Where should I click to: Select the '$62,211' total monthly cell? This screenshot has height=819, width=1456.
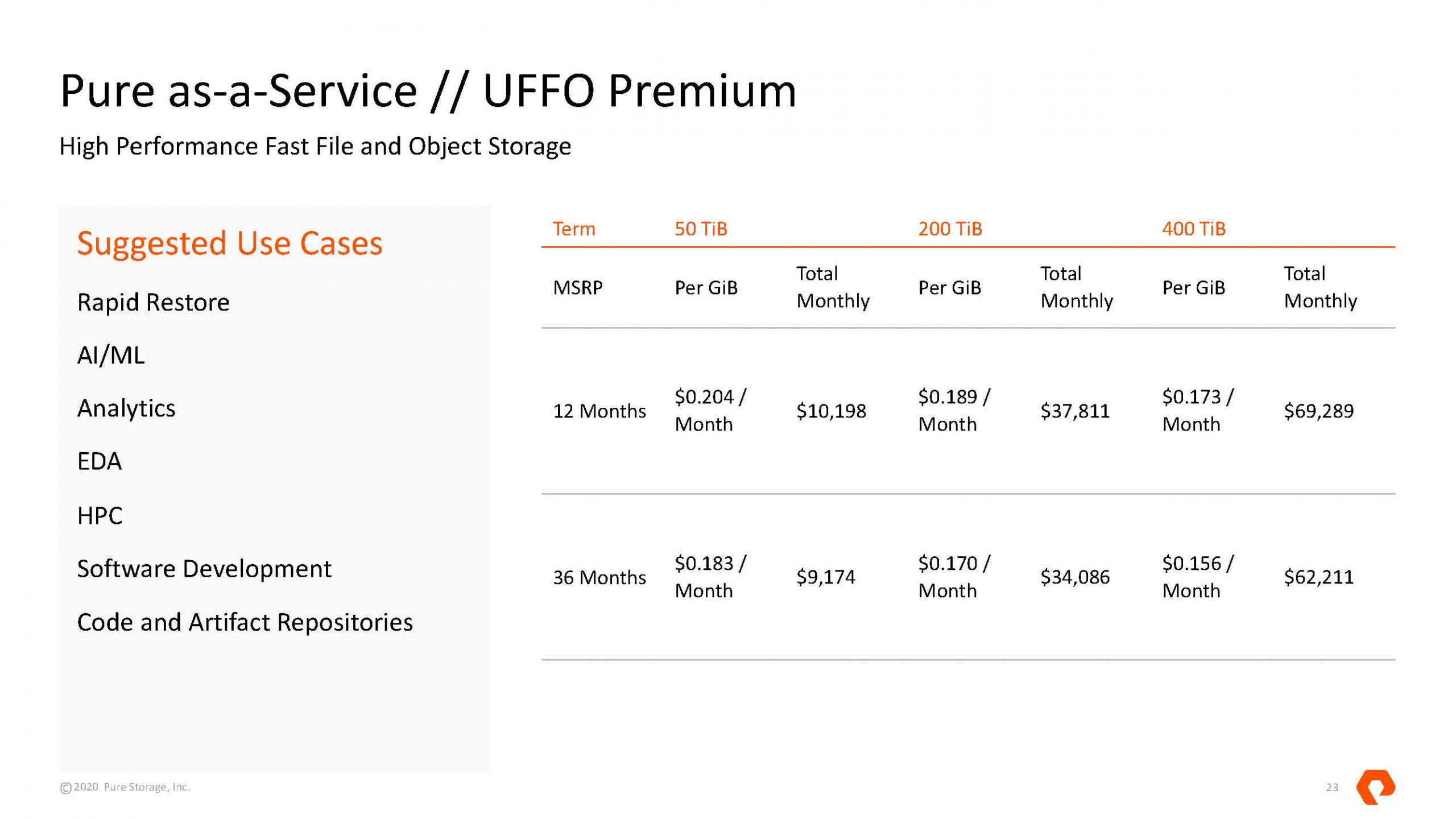[1318, 577]
